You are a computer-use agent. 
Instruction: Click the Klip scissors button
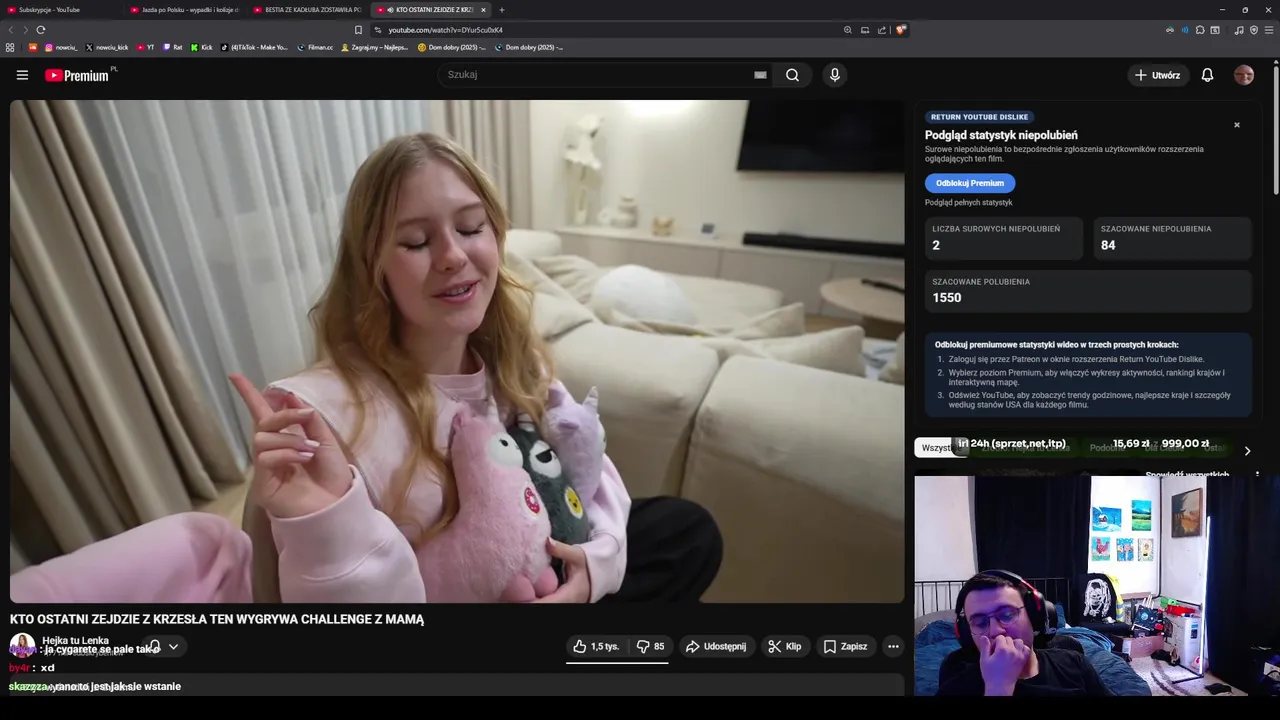(x=785, y=647)
